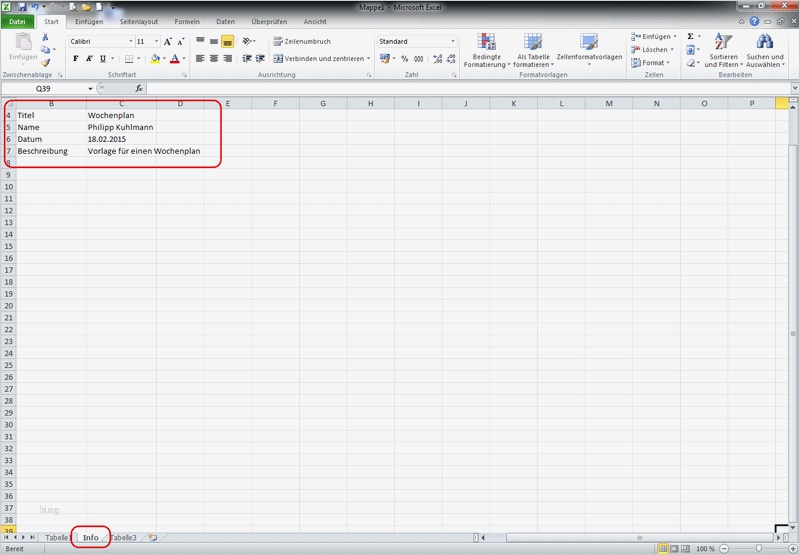Open Als Tabelle formatieren gallery
This screenshot has width=800, height=555.
pyautogui.click(x=533, y=50)
